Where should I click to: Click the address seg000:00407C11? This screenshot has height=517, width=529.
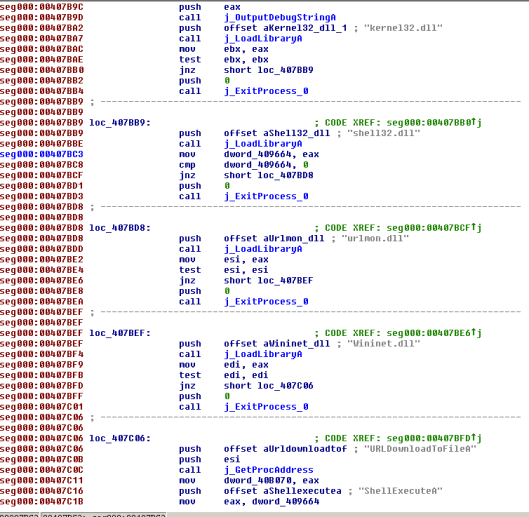click(41, 481)
